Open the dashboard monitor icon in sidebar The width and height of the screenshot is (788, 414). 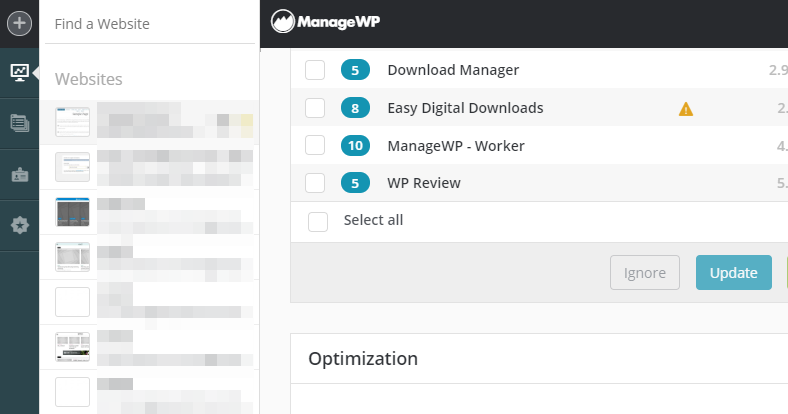(x=19, y=72)
